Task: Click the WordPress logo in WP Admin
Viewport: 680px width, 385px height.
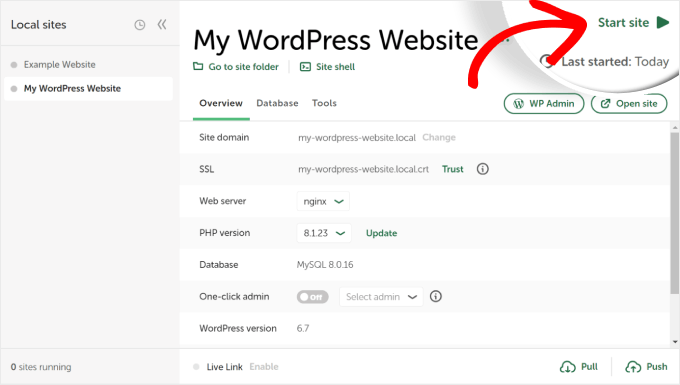Action: point(518,104)
